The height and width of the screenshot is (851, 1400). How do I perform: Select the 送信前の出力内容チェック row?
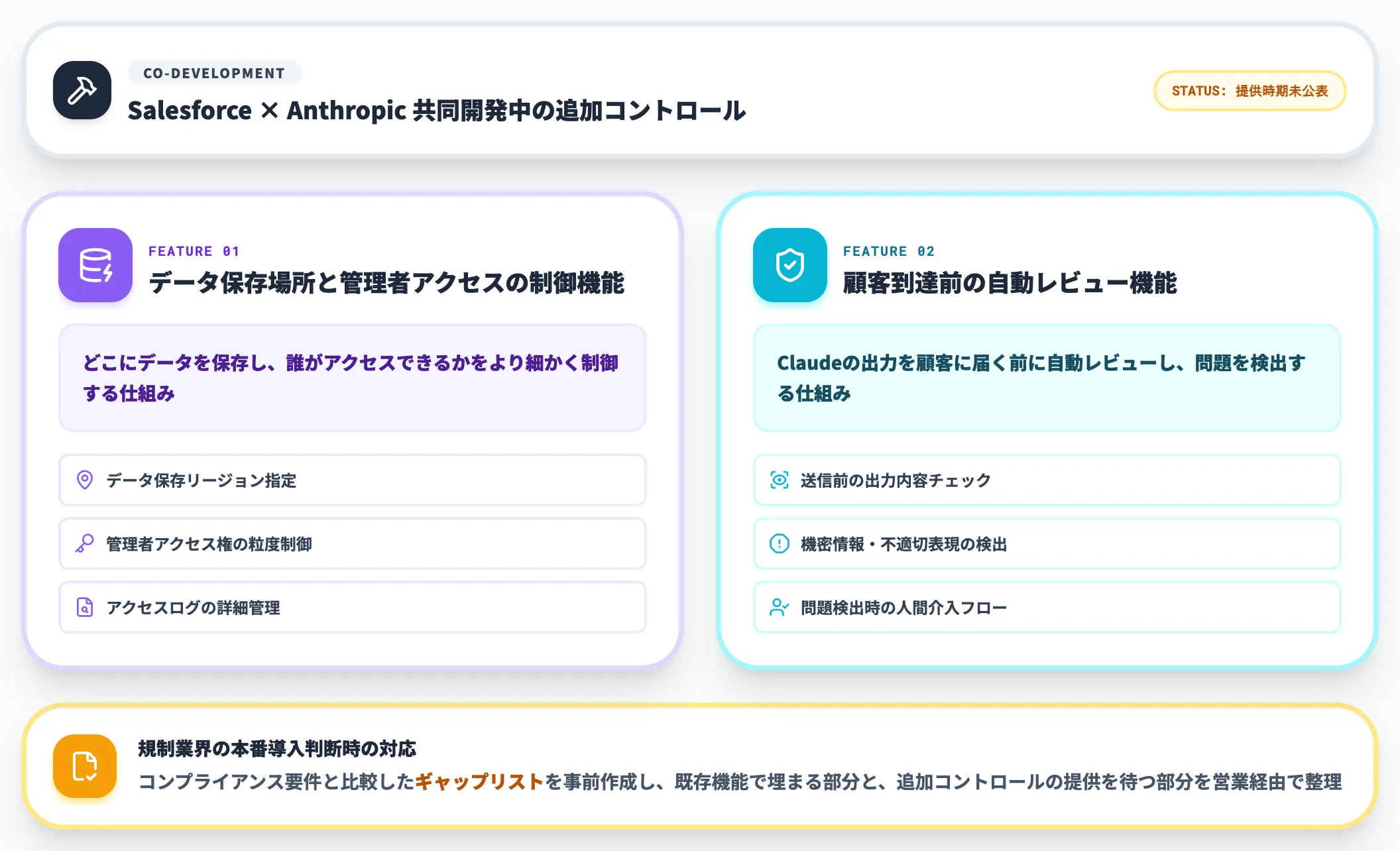click(x=1047, y=480)
